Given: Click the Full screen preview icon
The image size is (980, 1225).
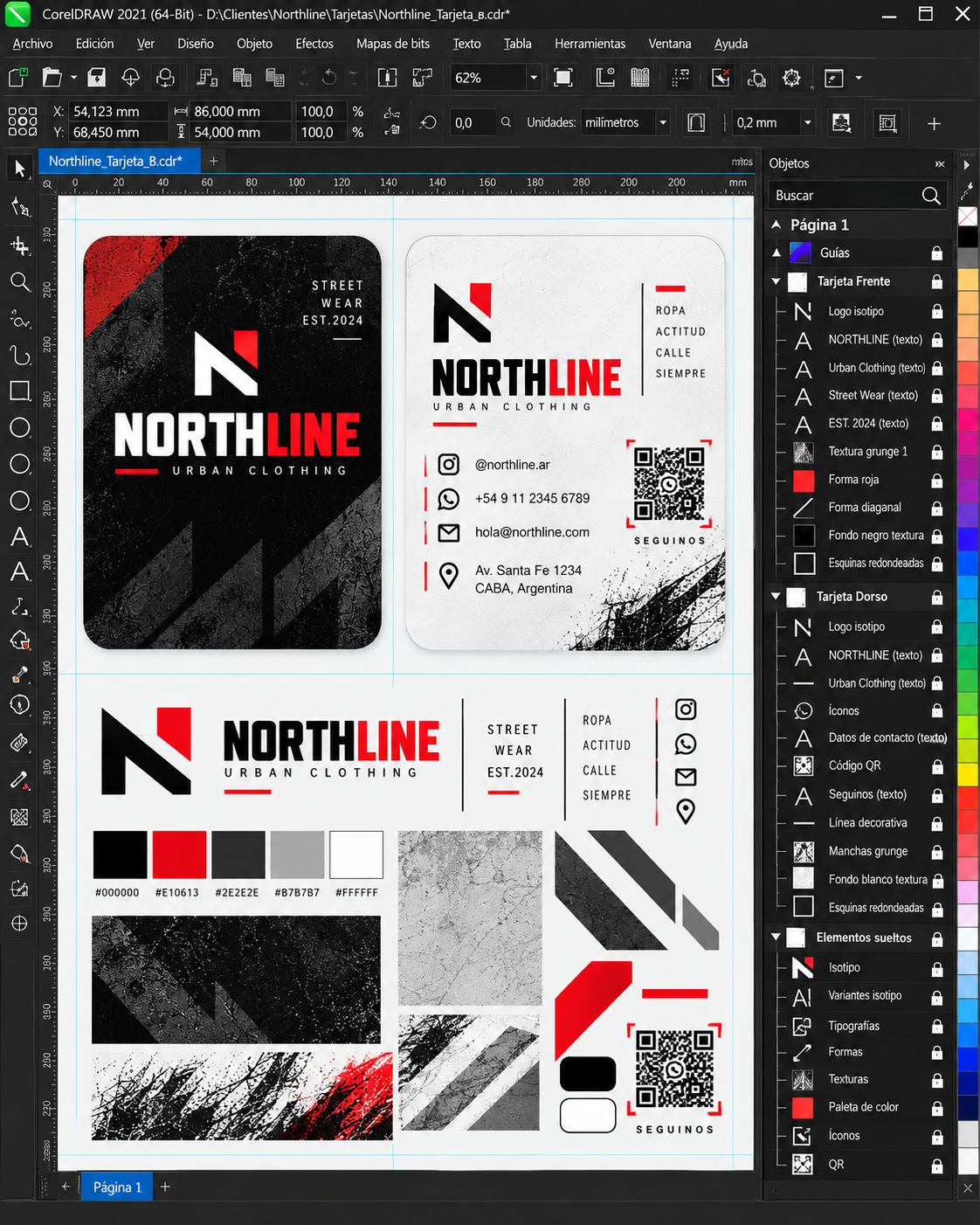Looking at the screenshot, I should point(563,78).
